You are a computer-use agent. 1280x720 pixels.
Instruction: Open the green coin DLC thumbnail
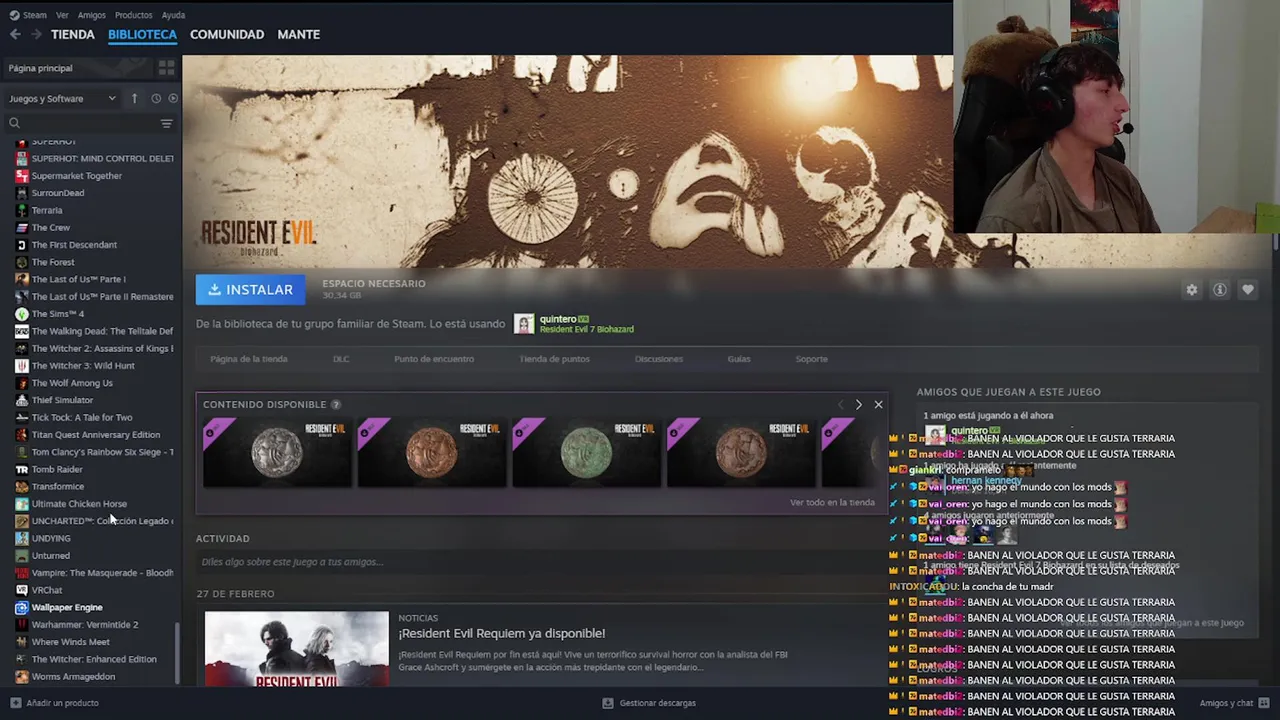pyautogui.click(x=586, y=452)
